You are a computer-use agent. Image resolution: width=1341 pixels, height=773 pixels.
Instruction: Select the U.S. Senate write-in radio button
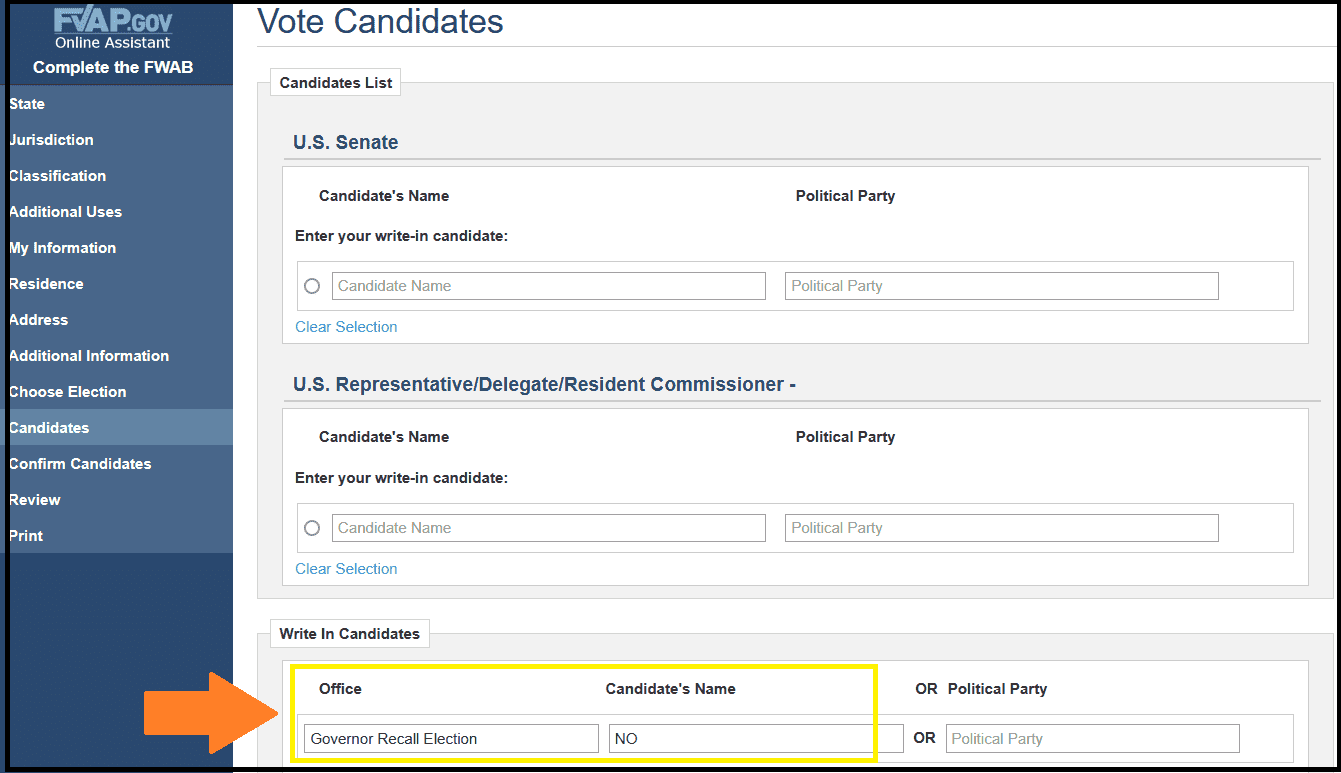312,286
